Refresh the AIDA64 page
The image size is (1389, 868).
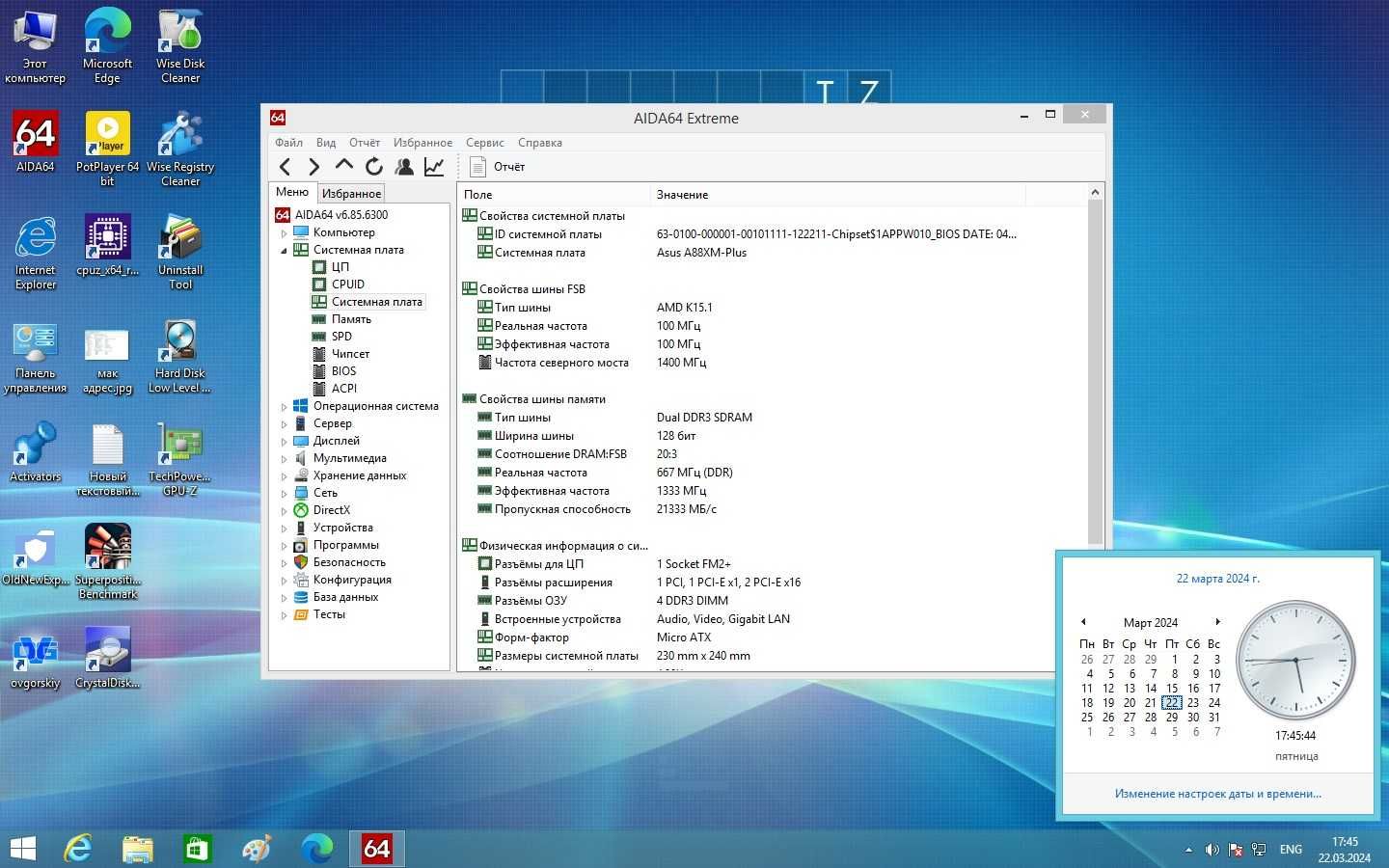(374, 167)
